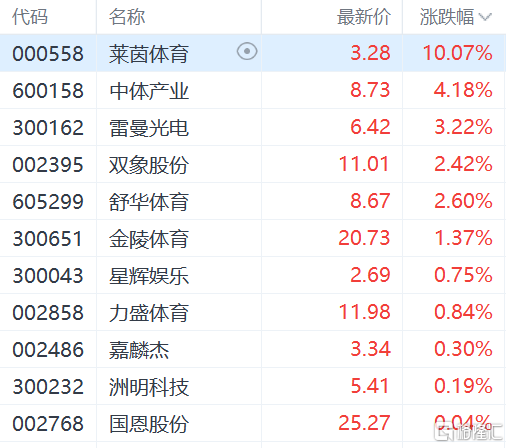Sort by the 最新价 column header

click(364, 17)
